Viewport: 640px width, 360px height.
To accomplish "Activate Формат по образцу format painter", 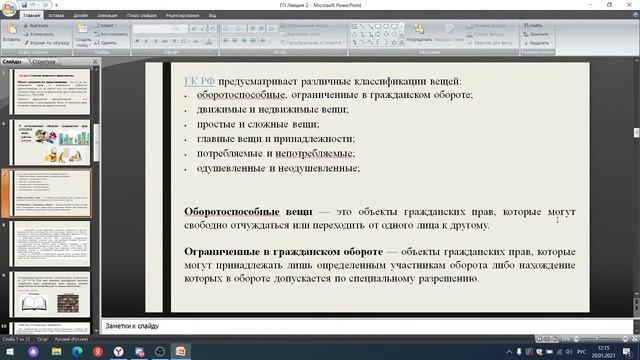I will click(x=46, y=43).
